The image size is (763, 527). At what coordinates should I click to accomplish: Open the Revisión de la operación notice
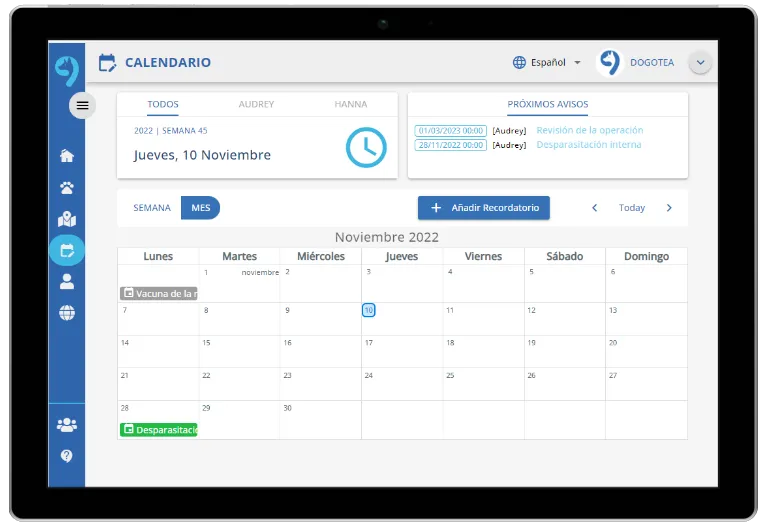590,130
